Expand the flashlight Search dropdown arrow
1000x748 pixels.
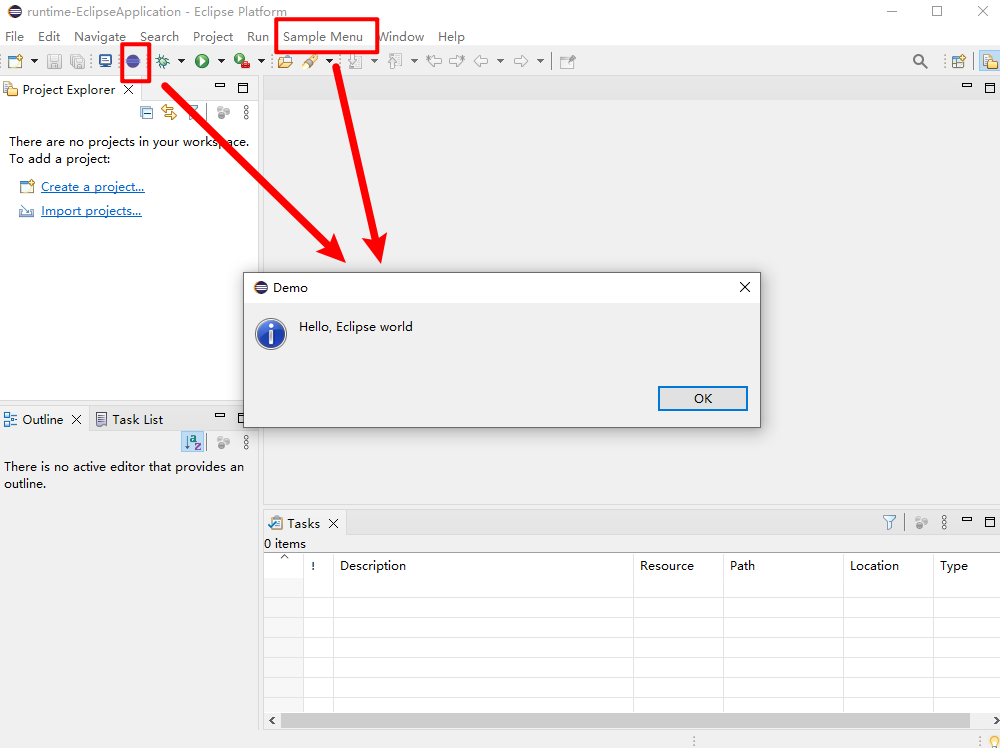pyautogui.click(x=330, y=61)
